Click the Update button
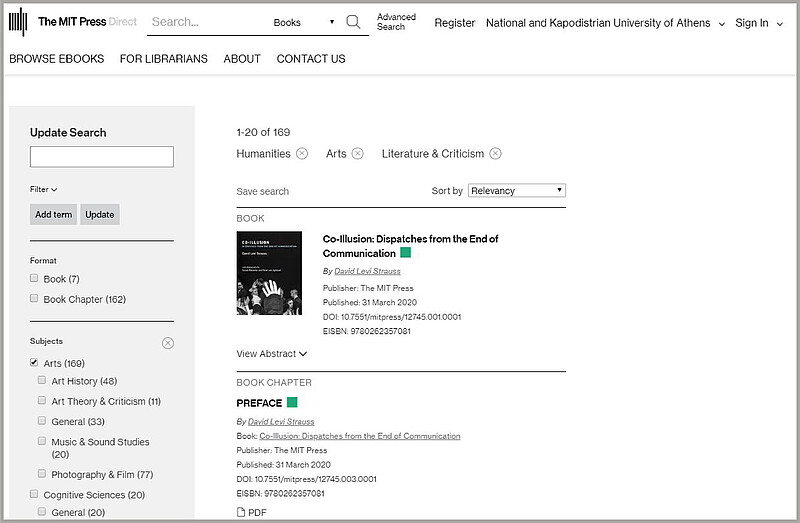This screenshot has width=800, height=523. [99, 214]
